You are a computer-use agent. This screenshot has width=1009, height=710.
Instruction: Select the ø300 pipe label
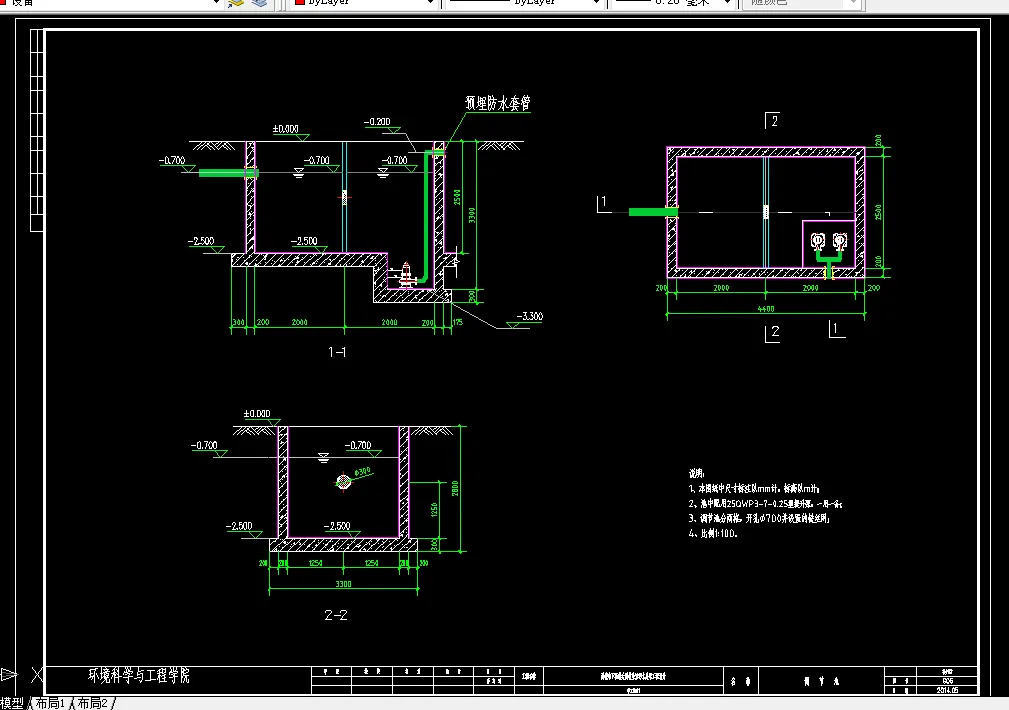[x=362, y=472]
